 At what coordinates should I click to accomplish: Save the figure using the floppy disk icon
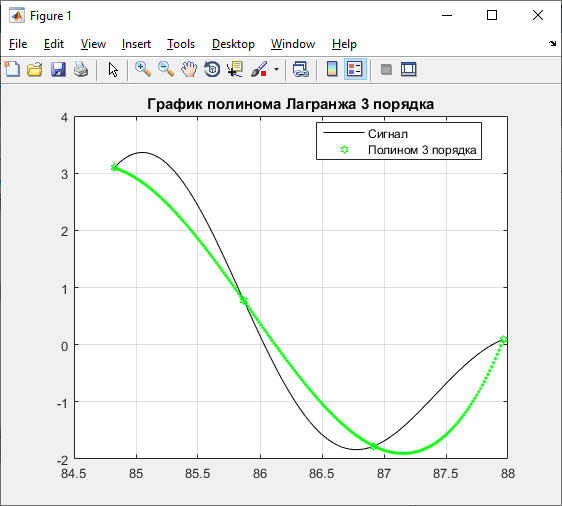coord(58,69)
